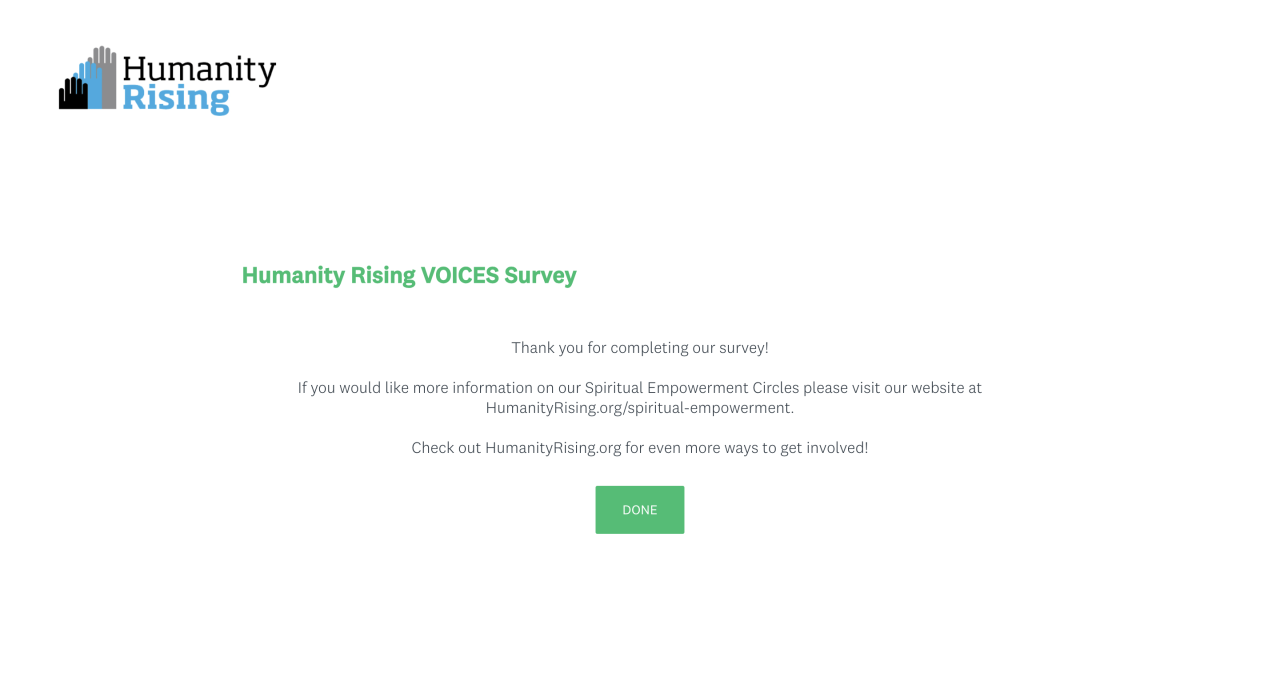Viewport: 1280px width, 689px height.
Task: Click the words 'Check out' in the last line
Action: 446,448
